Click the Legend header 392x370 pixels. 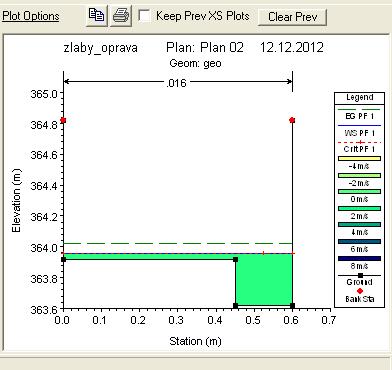click(x=359, y=97)
